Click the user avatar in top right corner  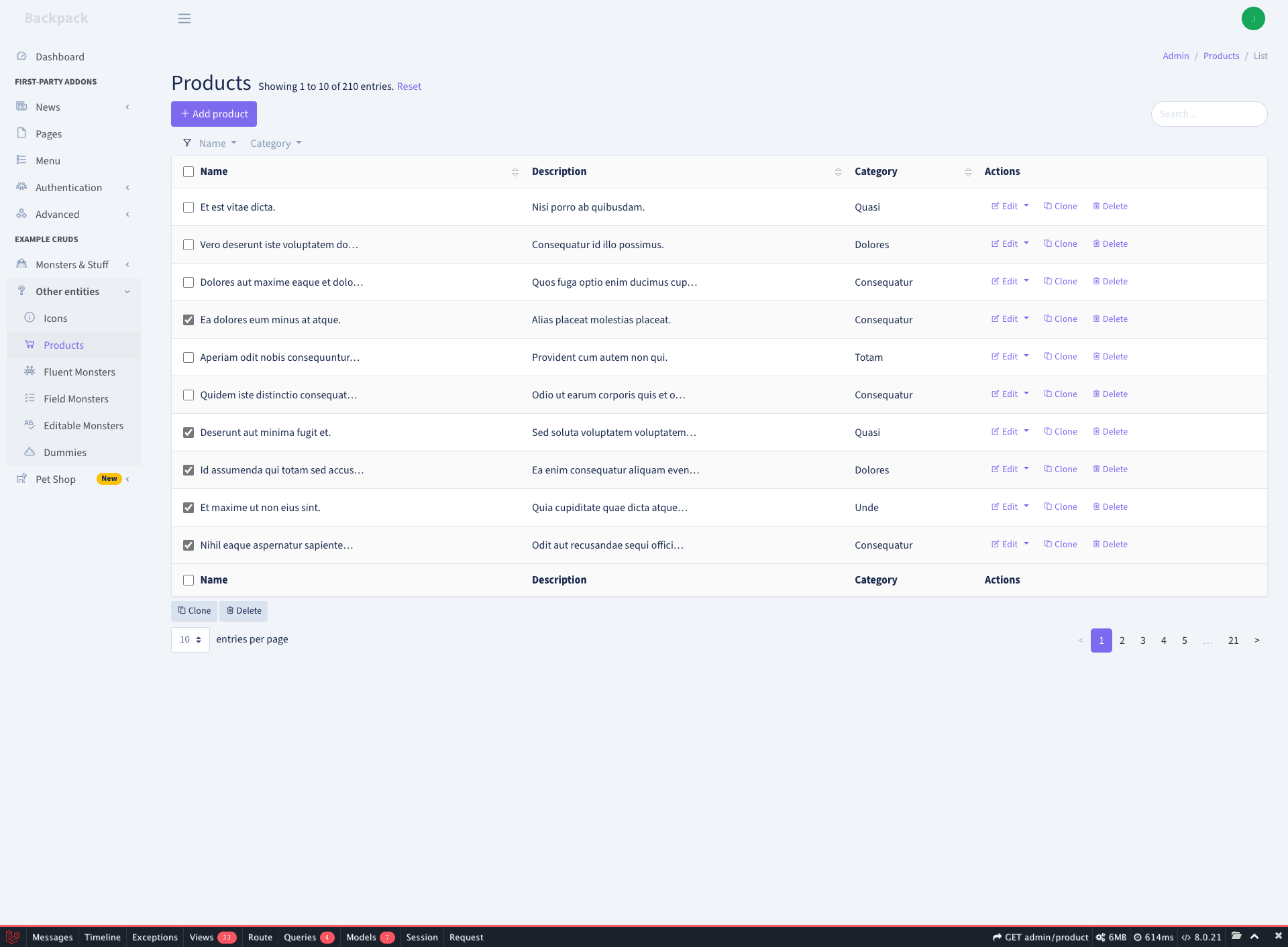[1253, 18]
